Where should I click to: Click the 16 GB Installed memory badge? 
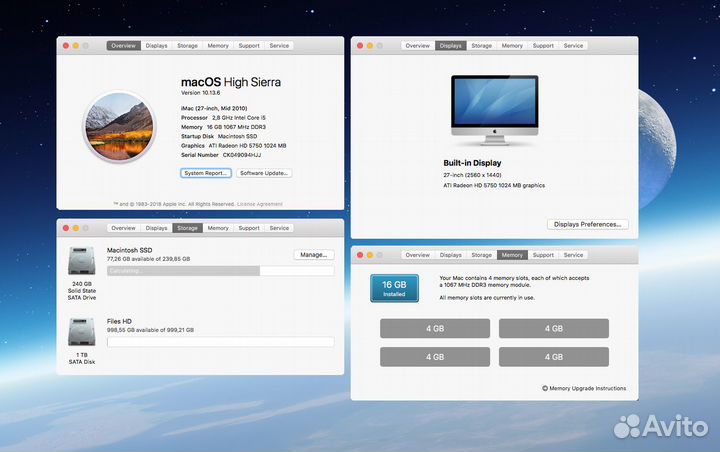394,288
